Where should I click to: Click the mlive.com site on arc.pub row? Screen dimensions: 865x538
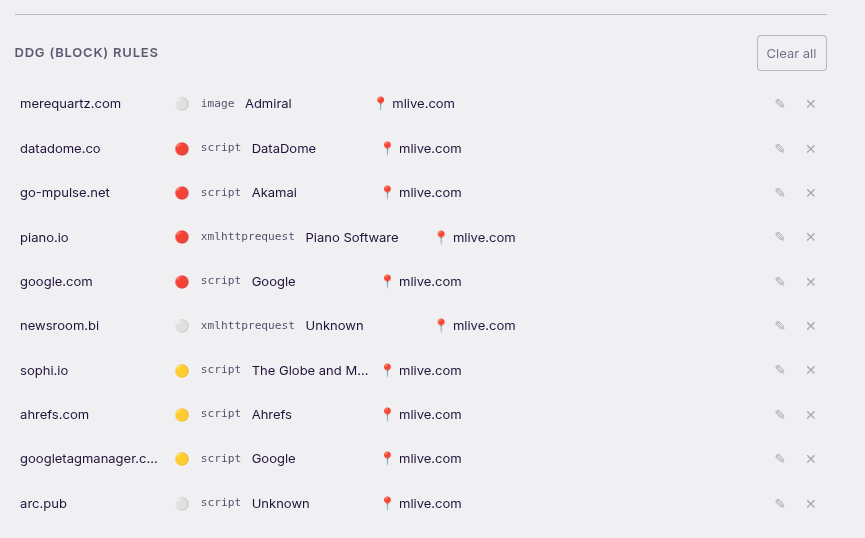(x=430, y=504)
